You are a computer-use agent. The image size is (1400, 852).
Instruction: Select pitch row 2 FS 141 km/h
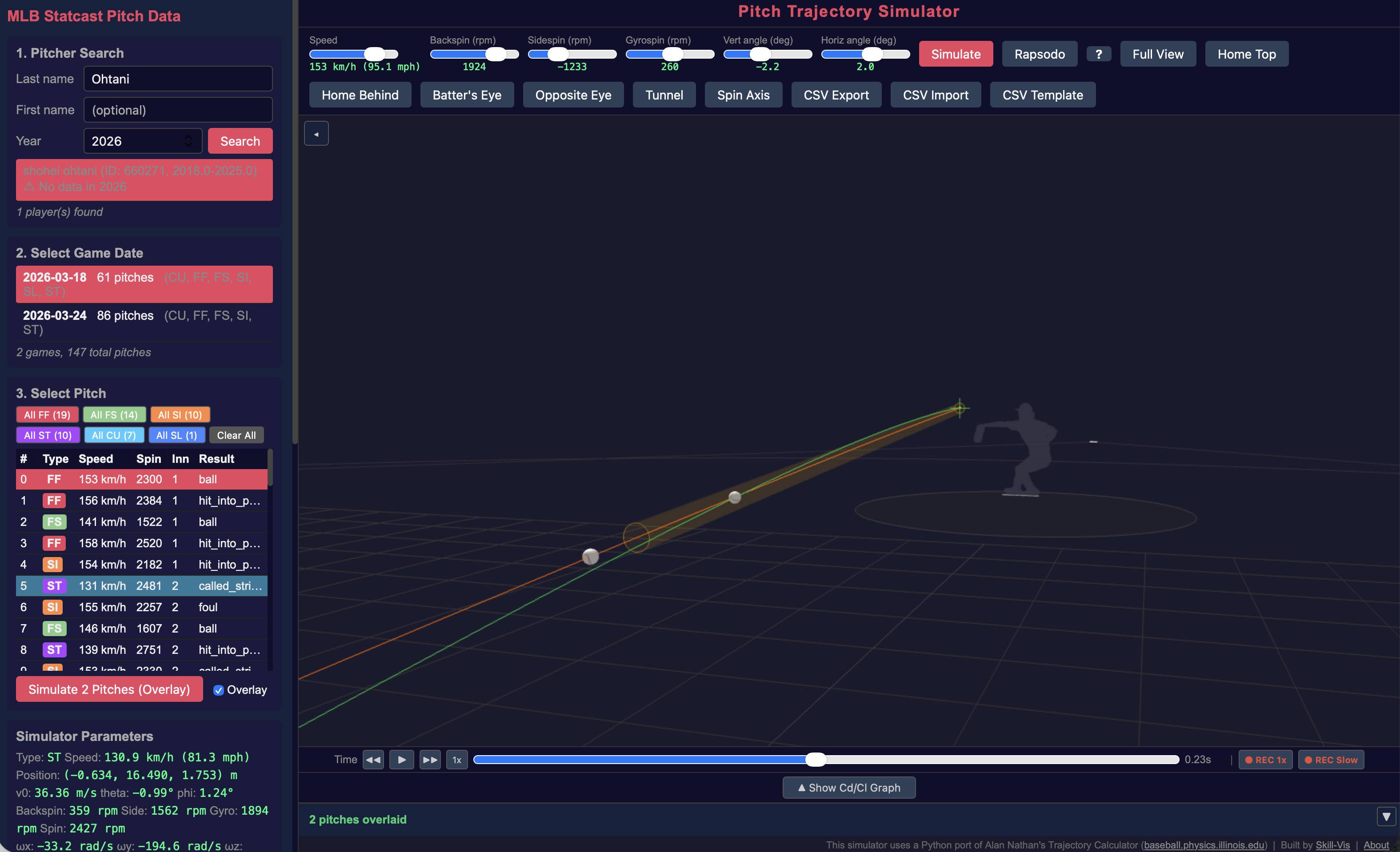[x=141, y=522]
